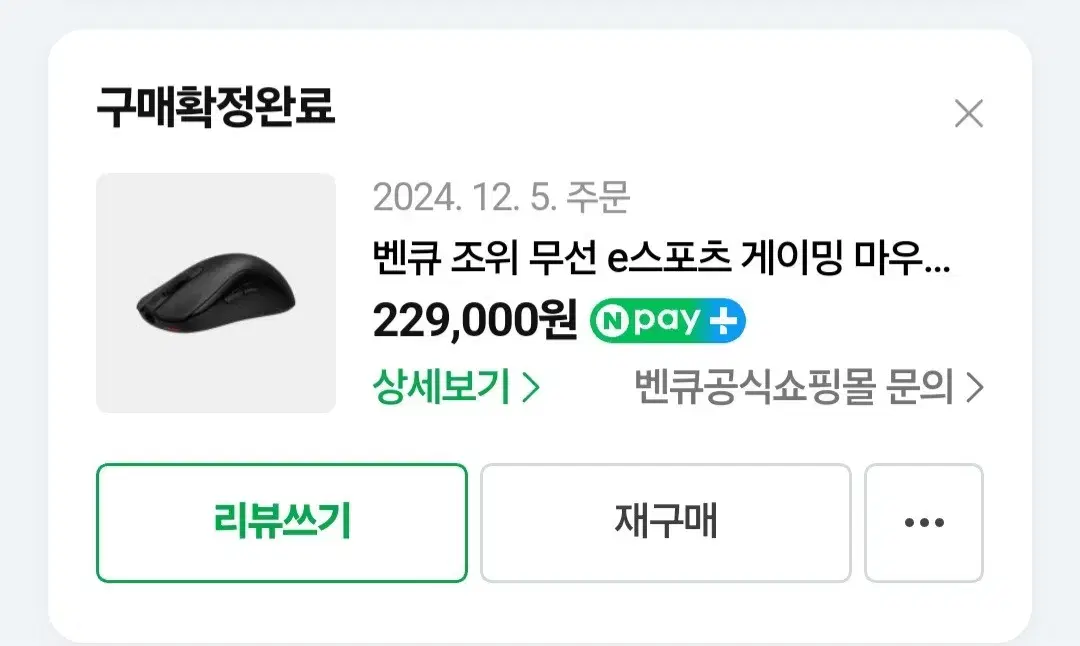Dismiss the 구매확정완료 card with X icon

(968, 114)
